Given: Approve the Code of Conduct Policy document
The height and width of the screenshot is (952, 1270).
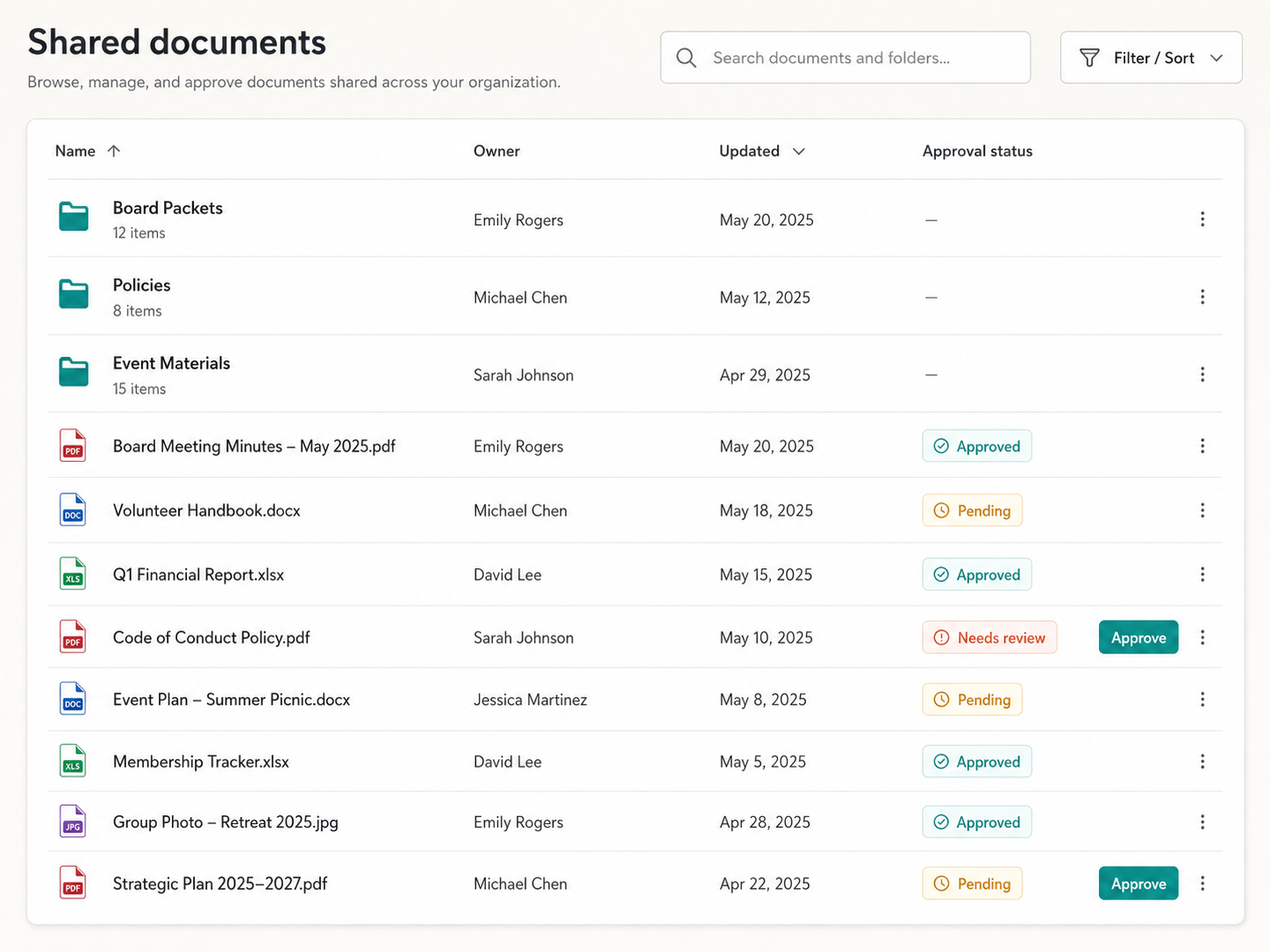Looking at the screenshot, I should tap(1138, 637).
